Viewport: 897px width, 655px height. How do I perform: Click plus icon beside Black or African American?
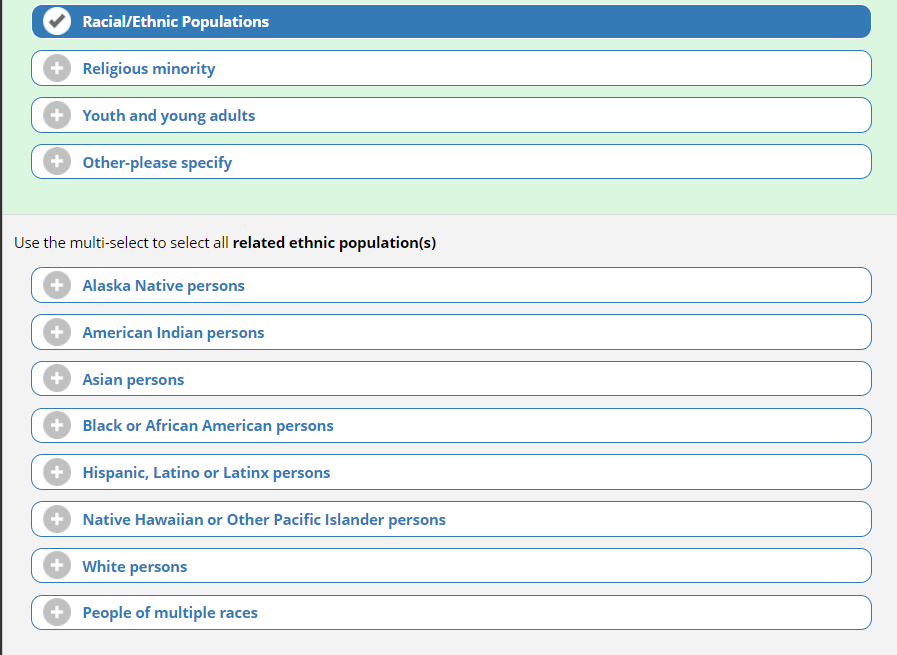point(58,425)
